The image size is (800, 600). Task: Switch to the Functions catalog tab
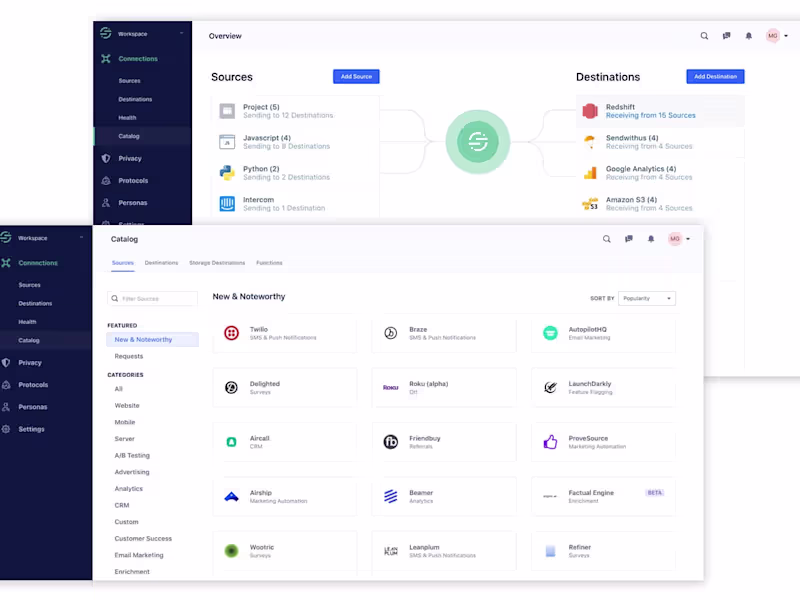click(x=269, y=263)
